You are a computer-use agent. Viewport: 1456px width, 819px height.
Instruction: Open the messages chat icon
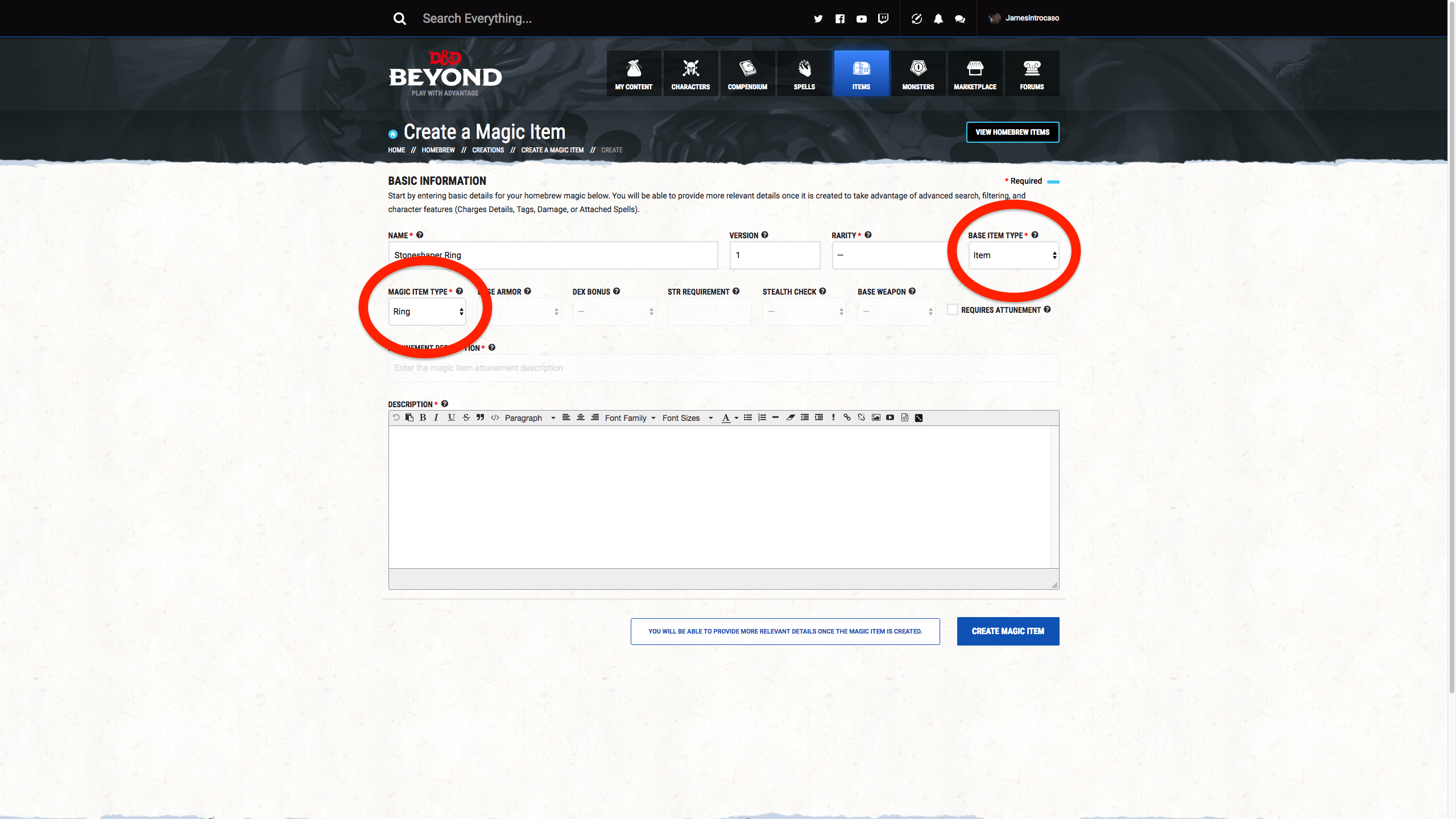pyautogui.click(x=960, y=19)
